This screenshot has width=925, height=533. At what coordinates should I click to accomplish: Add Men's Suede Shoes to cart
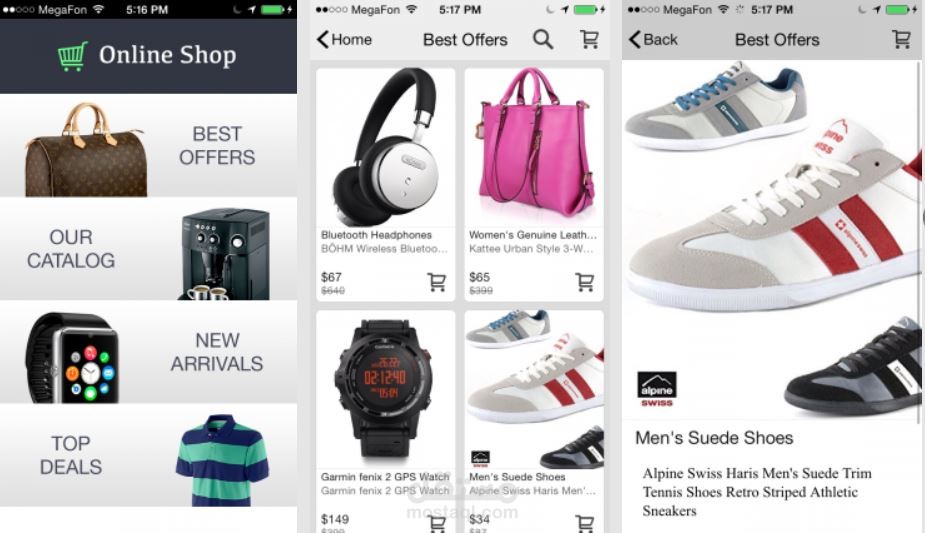tap(585, 523)
